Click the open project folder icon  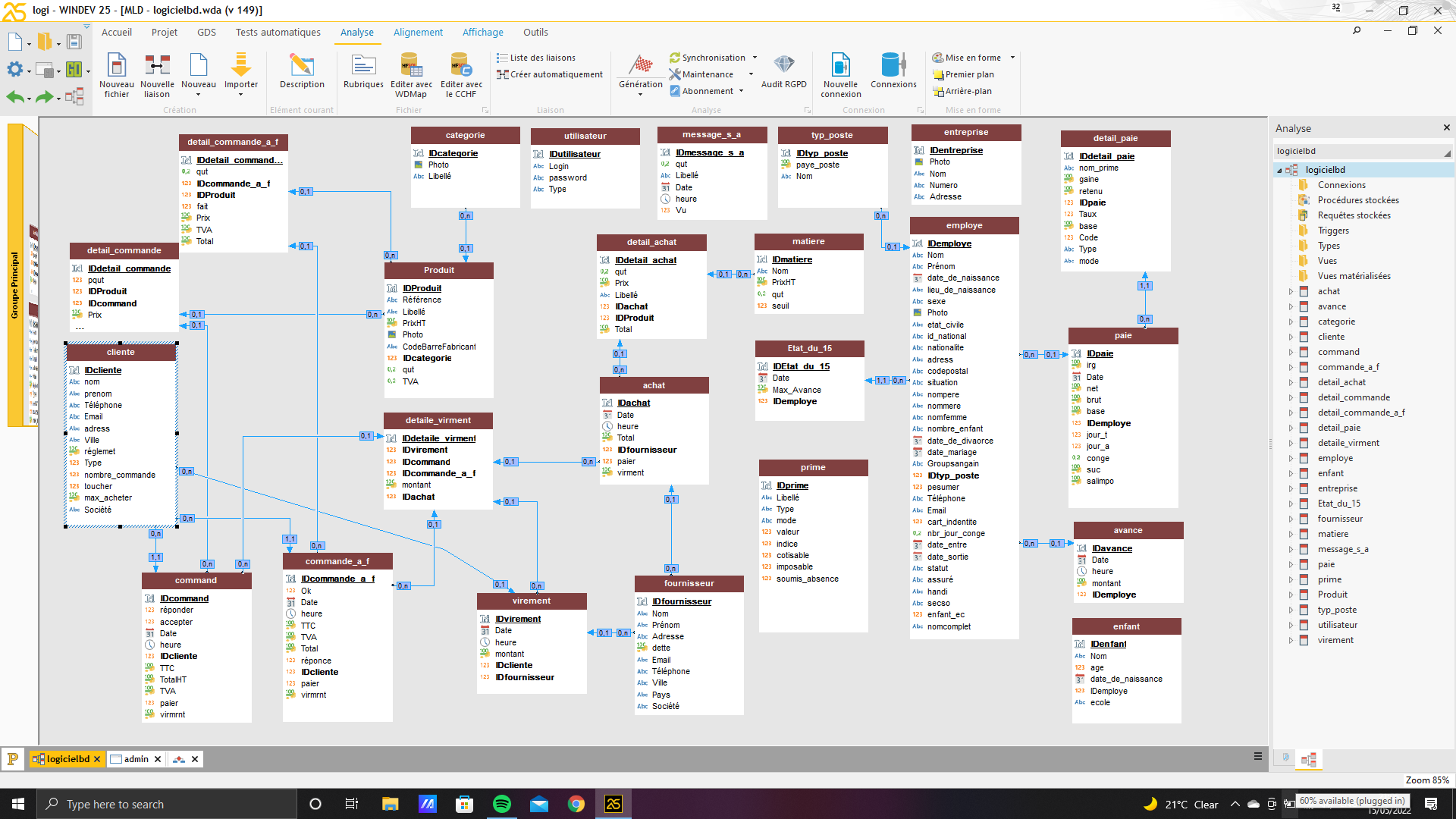pos(45,42)
